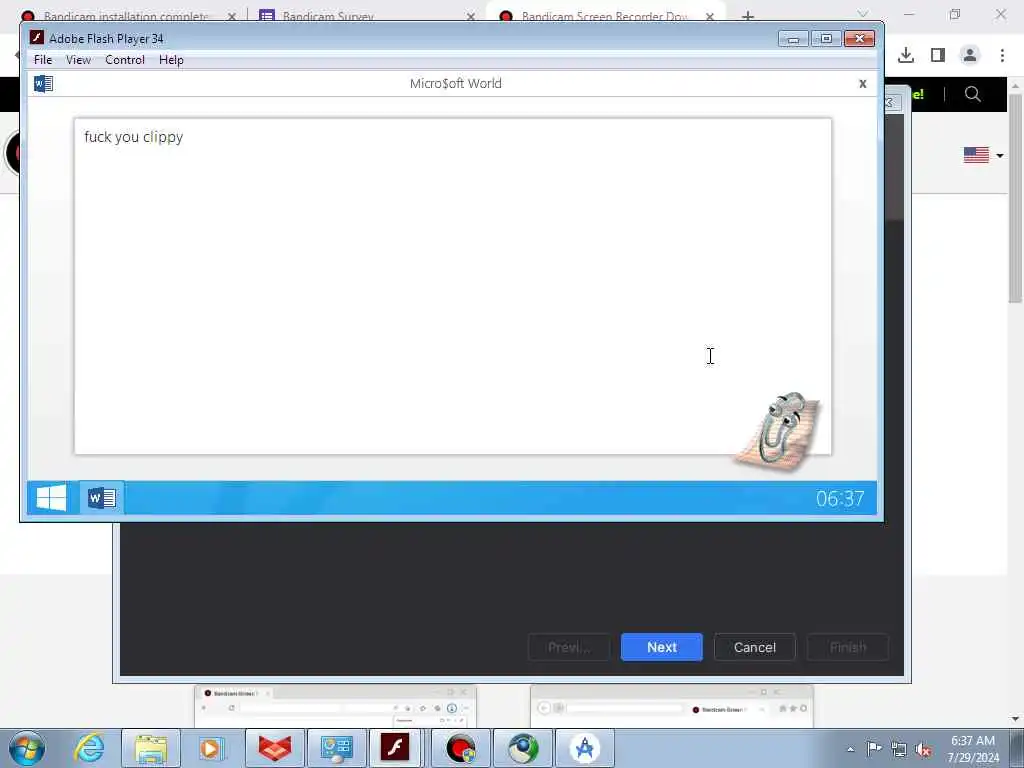
Task: Open the browser profile avatar
Action: coord(970,56)
